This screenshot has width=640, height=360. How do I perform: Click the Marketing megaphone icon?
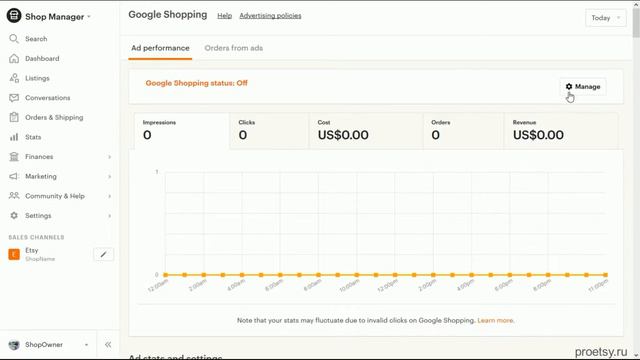click(14, 176)
